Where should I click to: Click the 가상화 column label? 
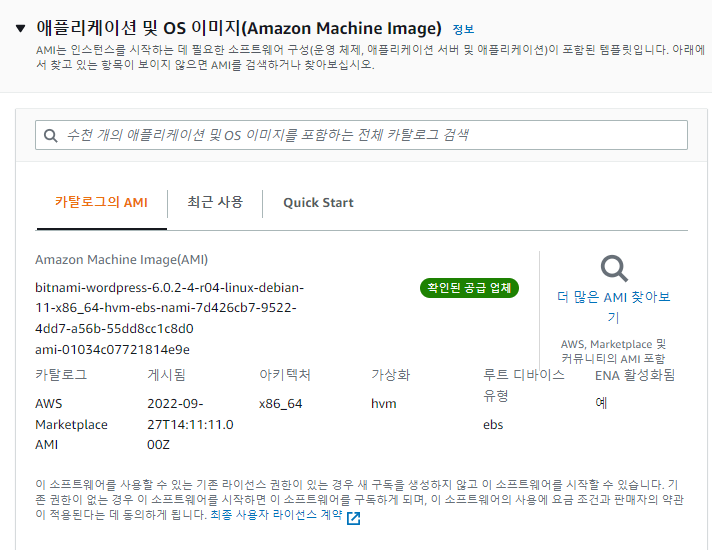(x=391, y=375)
